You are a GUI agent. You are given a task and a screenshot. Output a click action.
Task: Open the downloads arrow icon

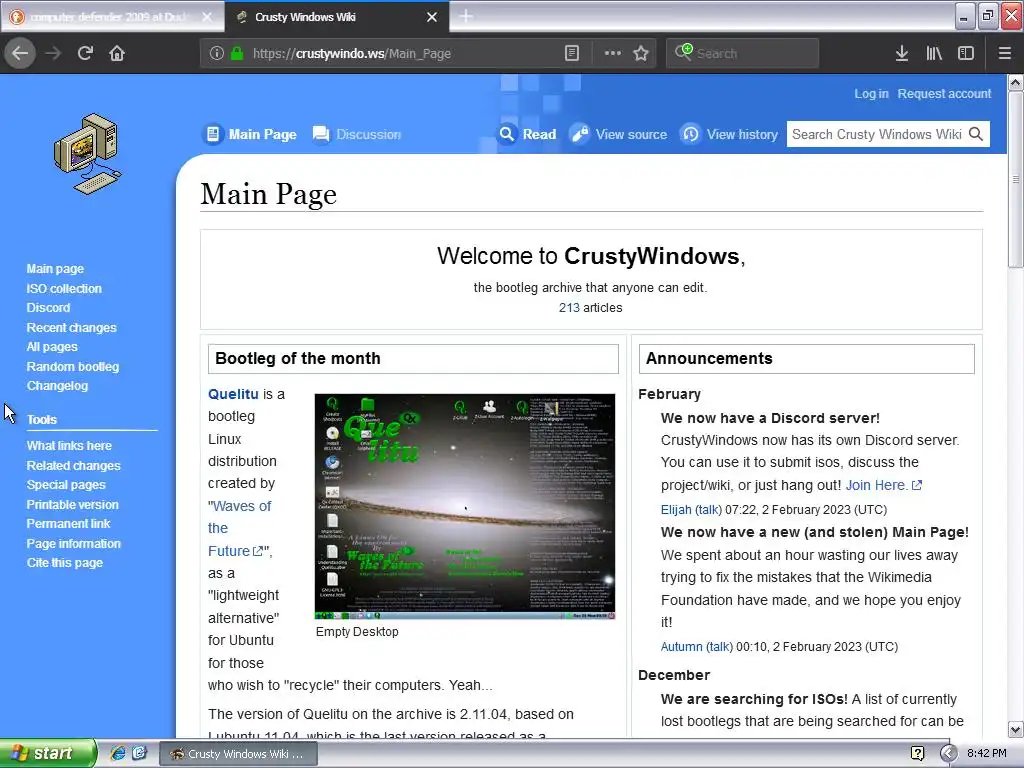click(902, 54)
